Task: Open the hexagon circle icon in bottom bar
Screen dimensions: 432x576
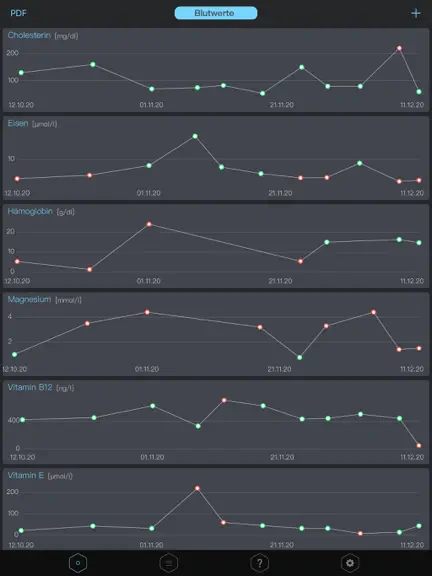Action: click(x=78, y=563)
